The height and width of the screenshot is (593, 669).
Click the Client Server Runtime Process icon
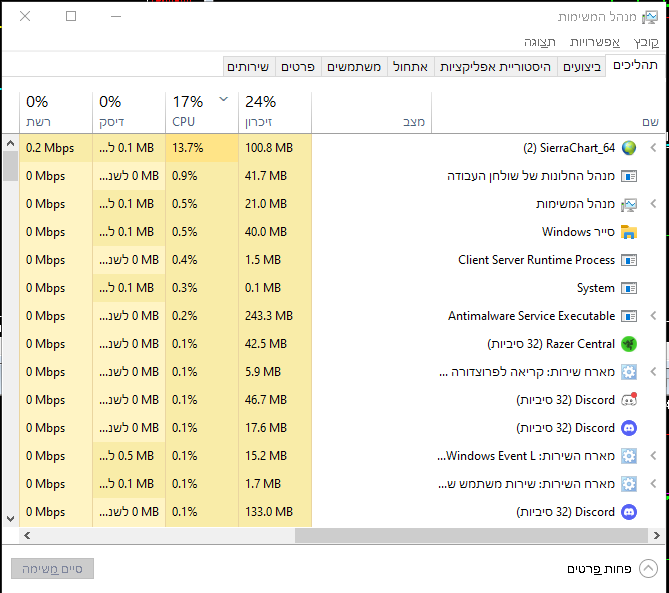coord(629,260)
